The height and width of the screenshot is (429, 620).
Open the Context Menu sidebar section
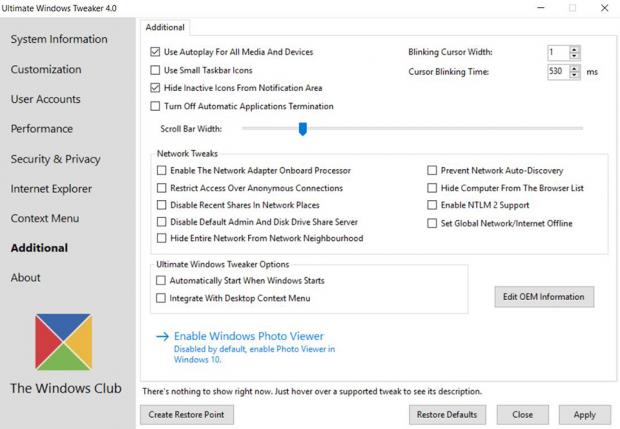point(45,218)
